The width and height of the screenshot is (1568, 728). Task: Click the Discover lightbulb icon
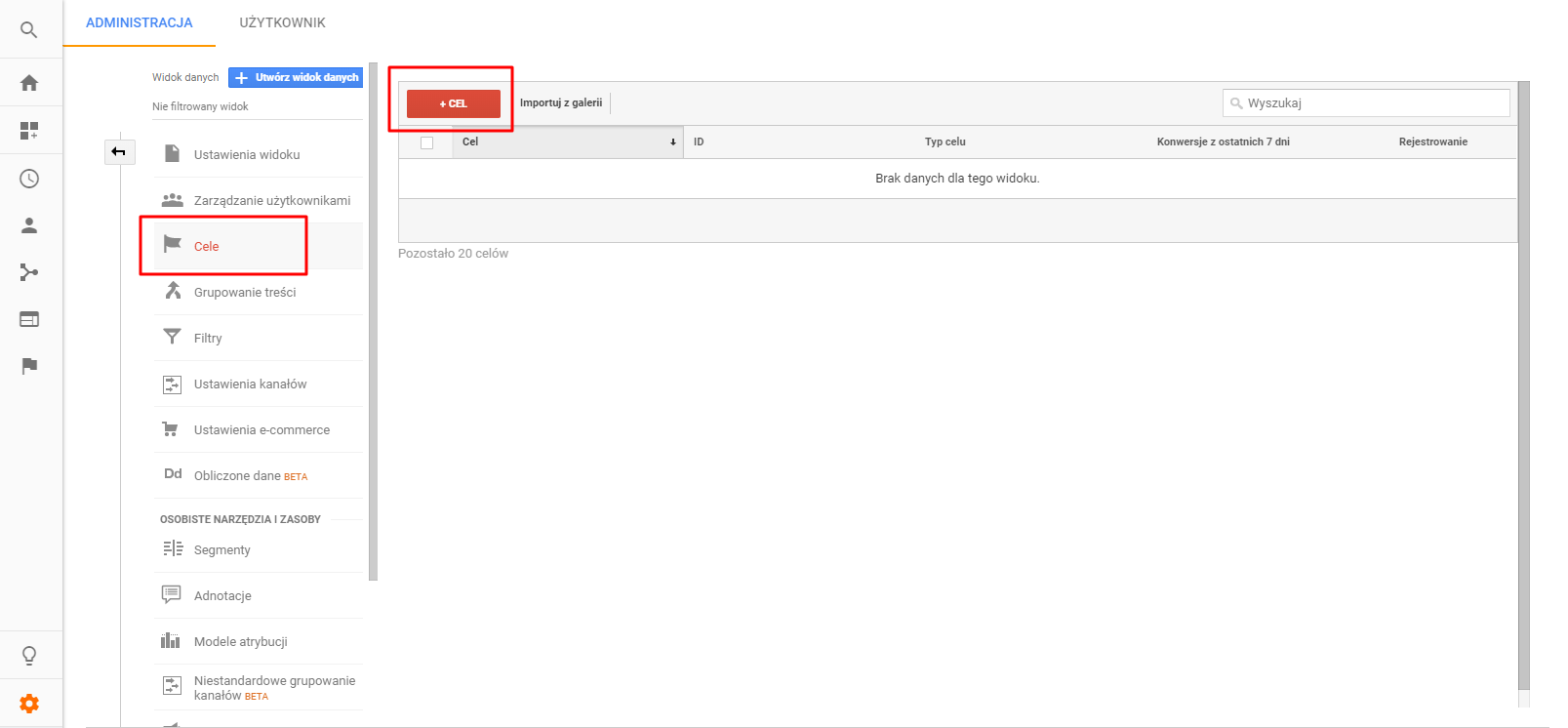click(29, 655)
